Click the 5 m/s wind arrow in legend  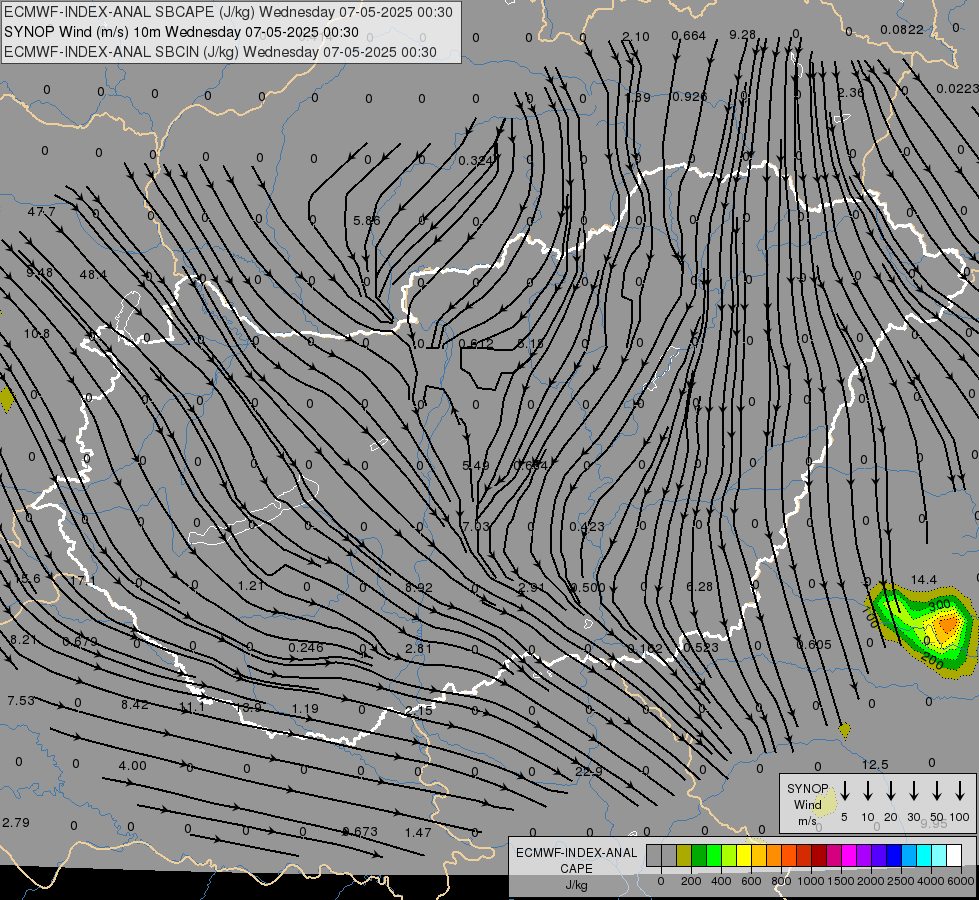(x=845, y=791)
